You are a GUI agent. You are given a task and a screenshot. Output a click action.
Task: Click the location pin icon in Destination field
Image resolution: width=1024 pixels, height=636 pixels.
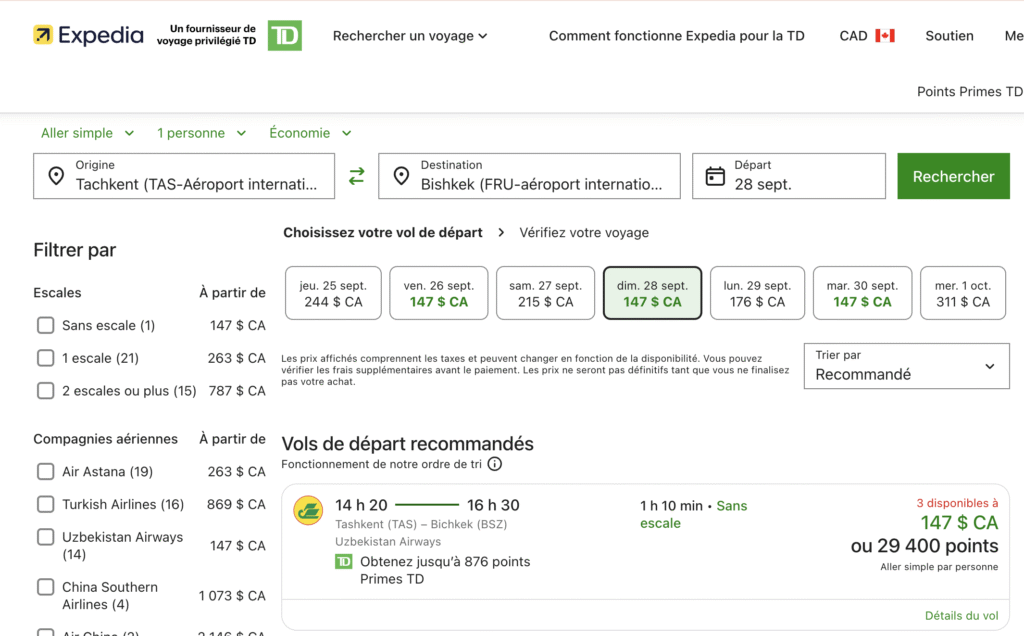(x=403, y=176)
